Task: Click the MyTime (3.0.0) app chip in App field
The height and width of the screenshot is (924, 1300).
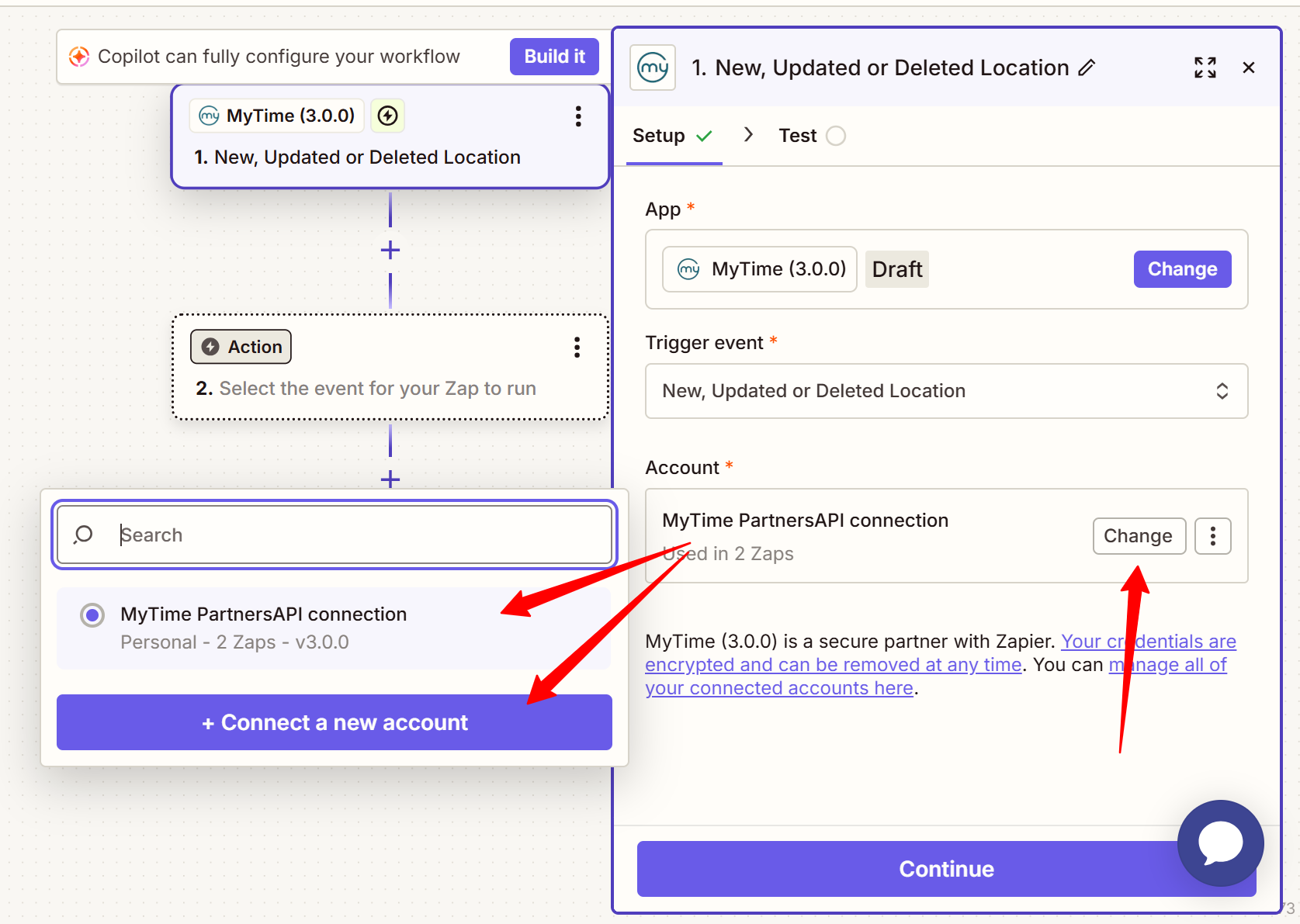Action: tap(759, 269)
